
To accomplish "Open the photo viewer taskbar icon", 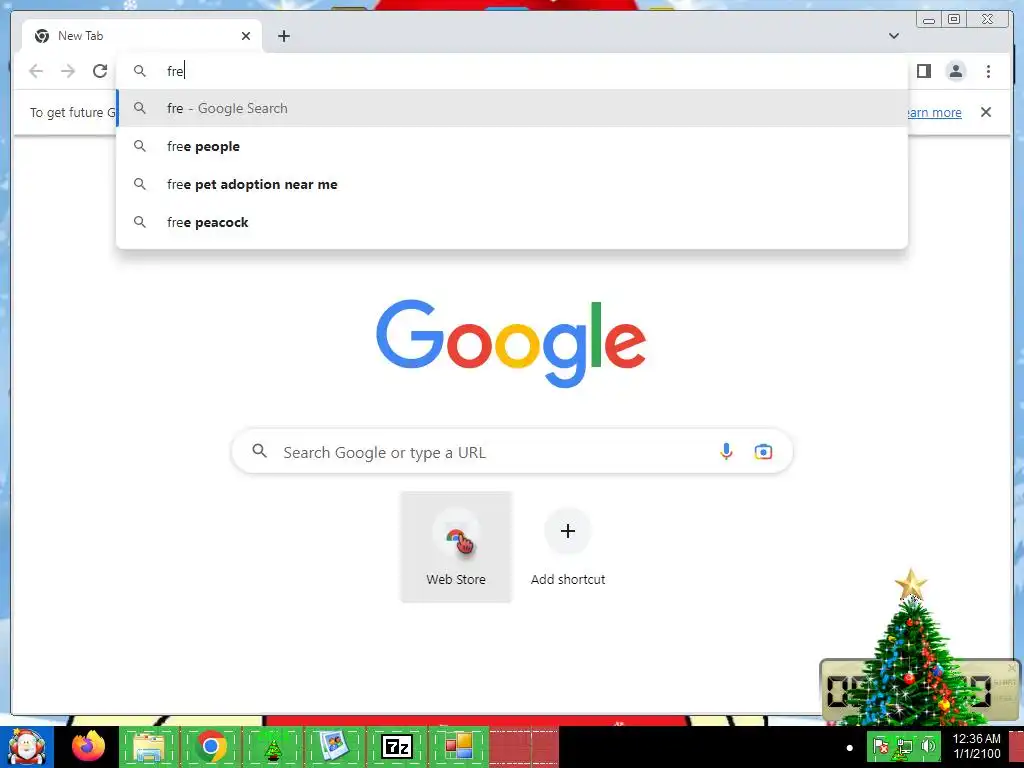I will (334, 747).
